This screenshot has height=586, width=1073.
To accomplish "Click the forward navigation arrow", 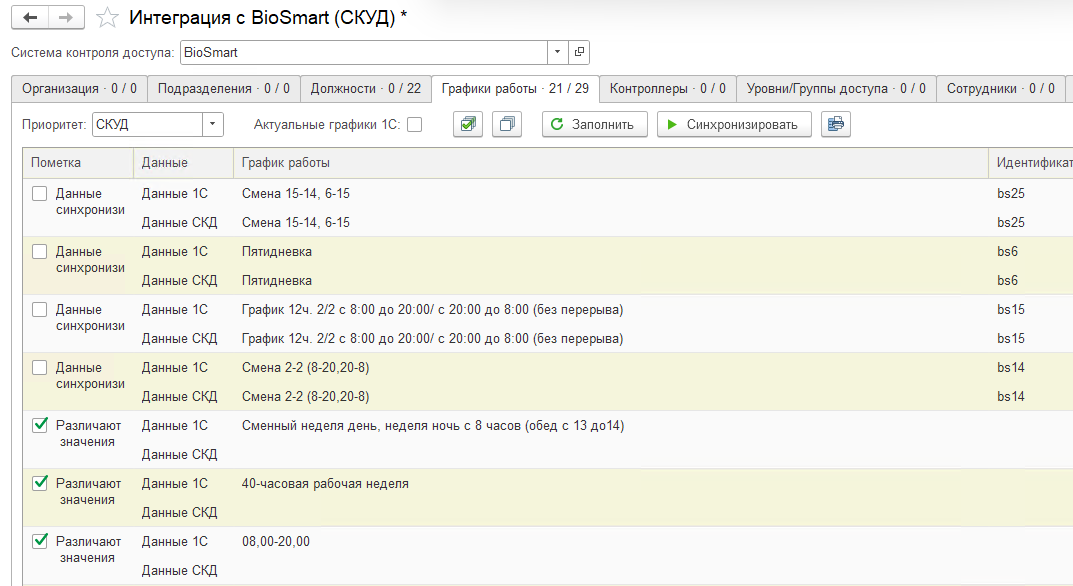I will tap(66, 18).
